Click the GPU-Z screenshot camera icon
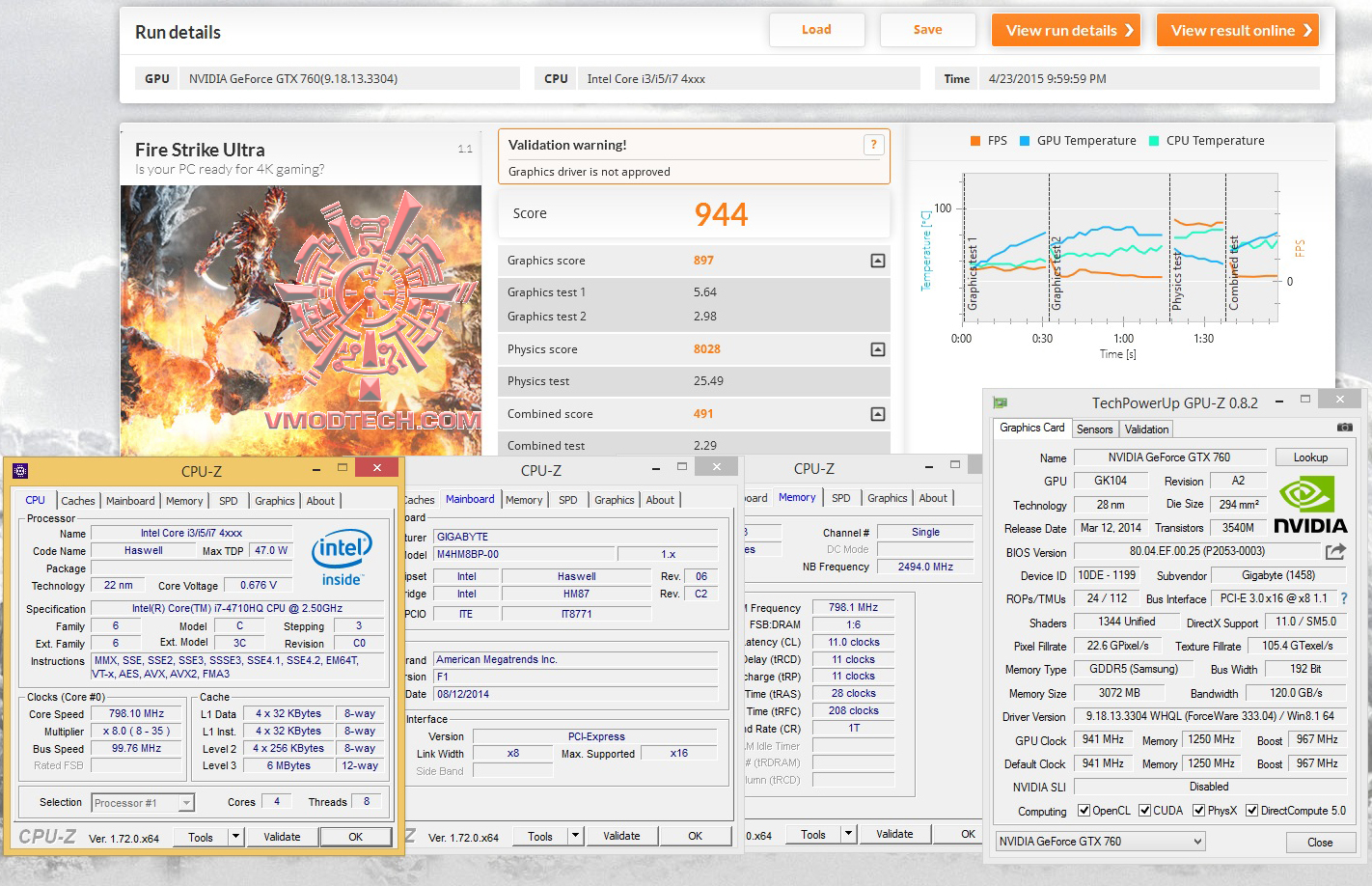 point(1344,428)
